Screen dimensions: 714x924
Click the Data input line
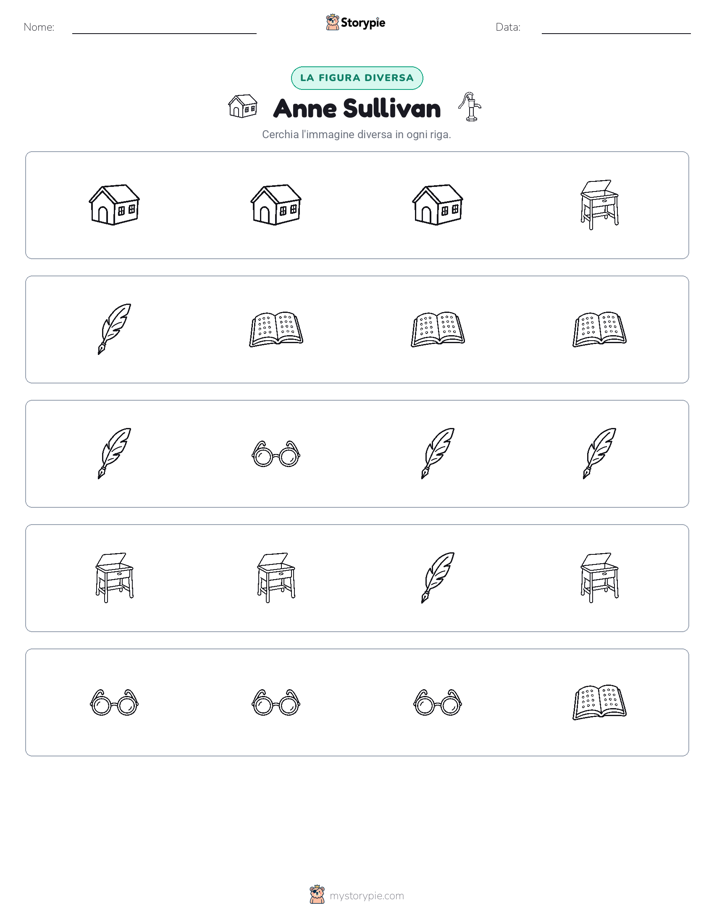point(616,28)
